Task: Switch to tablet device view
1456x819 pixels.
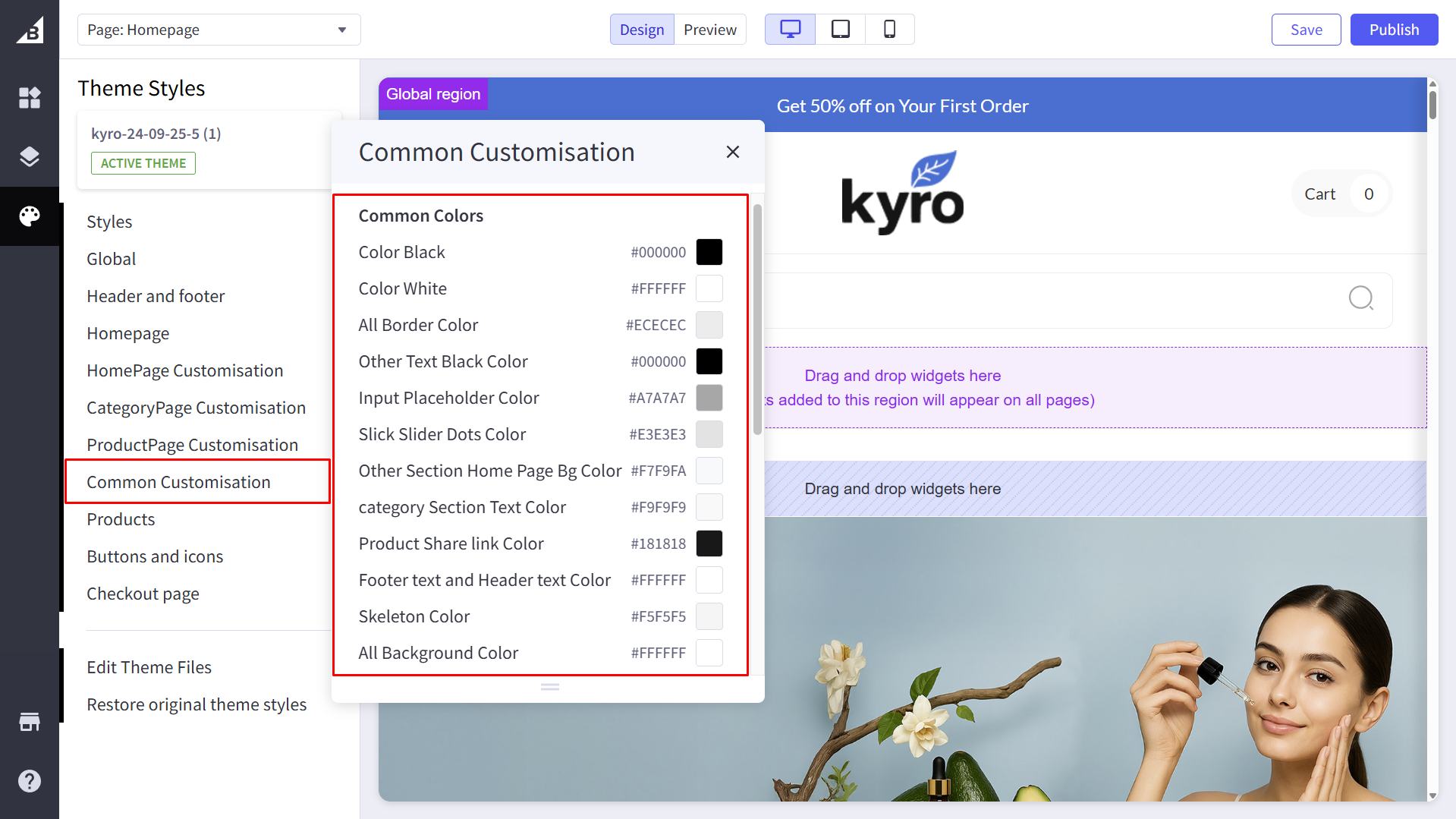Action: (840, 30)
